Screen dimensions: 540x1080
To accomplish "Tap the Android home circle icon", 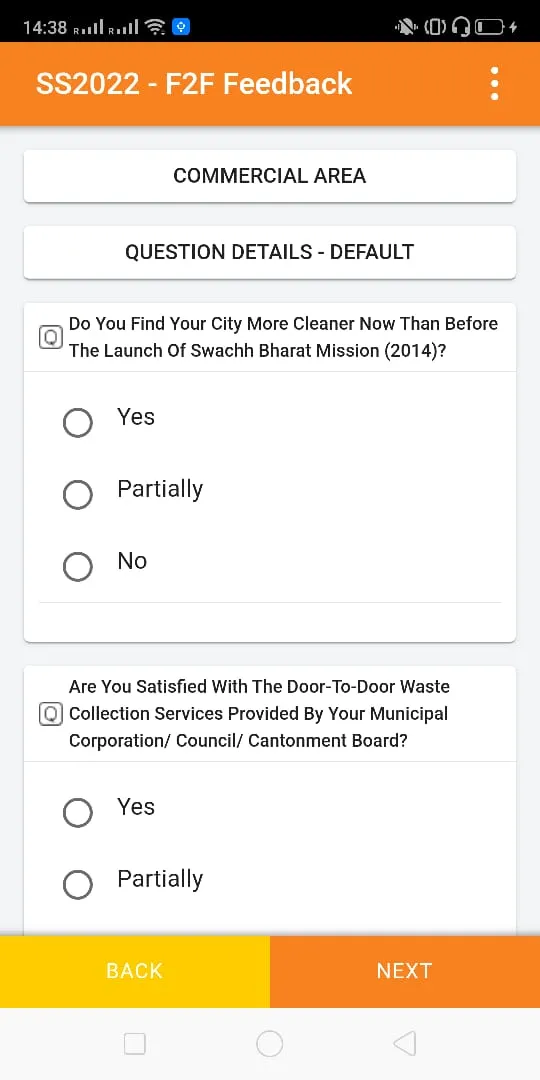I will 269,1043.
